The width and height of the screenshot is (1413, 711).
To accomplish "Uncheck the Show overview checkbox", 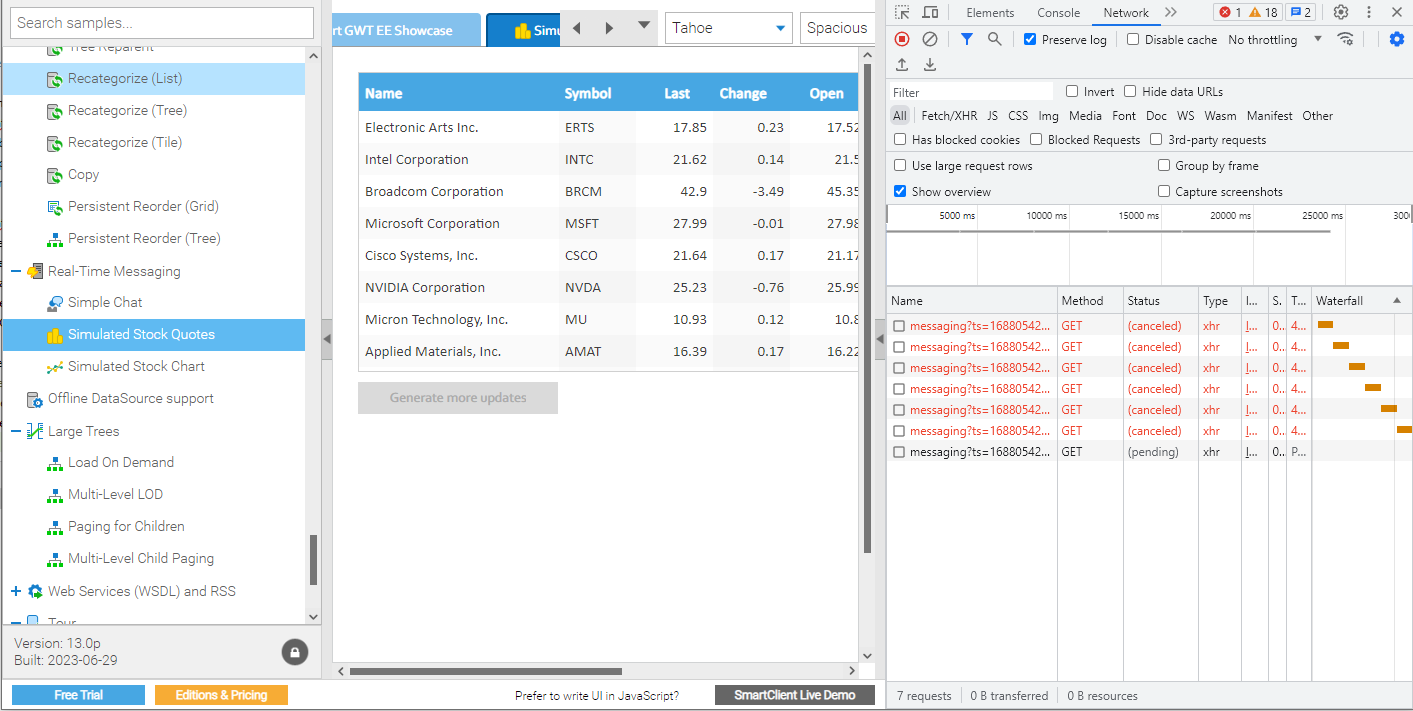I will point(900,191).
